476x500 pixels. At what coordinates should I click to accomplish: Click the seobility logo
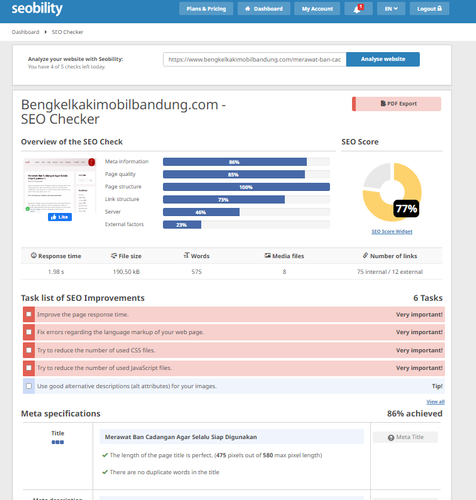(x=37, y=9)
